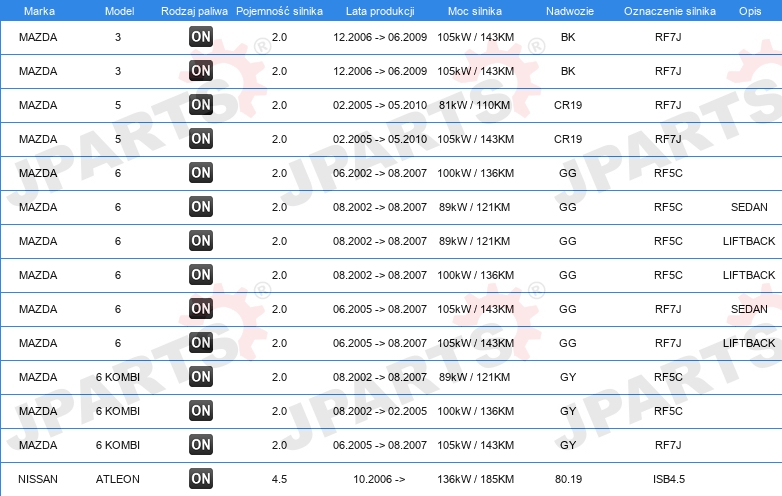Click the 4.5 engine capacity value
The image size is (782, 496).
click(x=279, y=479)
